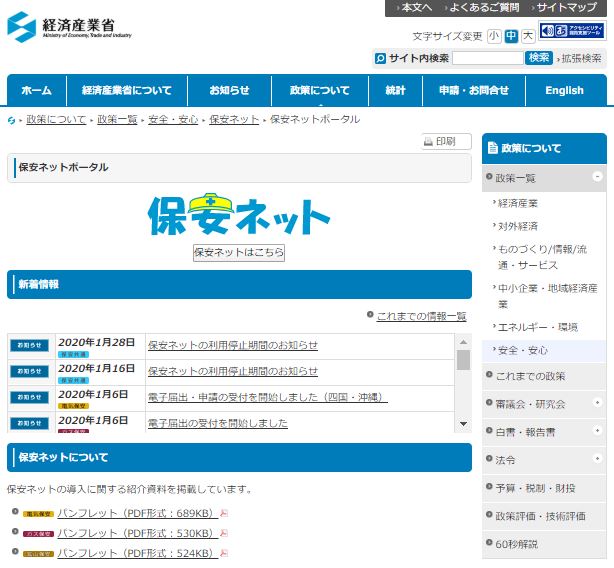Click the 印刷 print button
Viewport: 614px width, 568px height.
[x=446, y=141]
